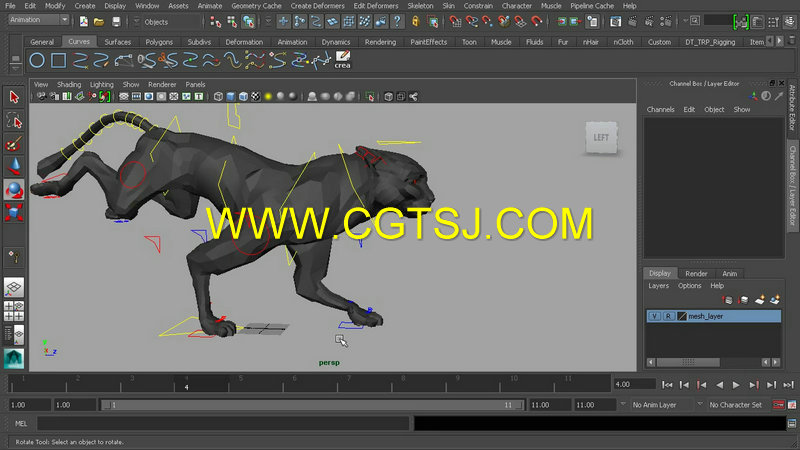Go to end of playback range
The height and width of the screenshot is (450, 800).
[788, 385]
